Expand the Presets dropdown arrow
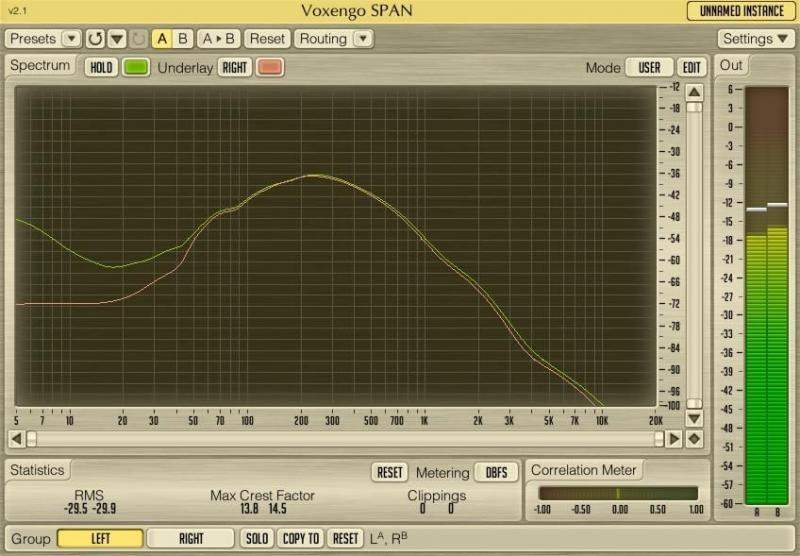The image size is (800, 556). click(70, 39)
